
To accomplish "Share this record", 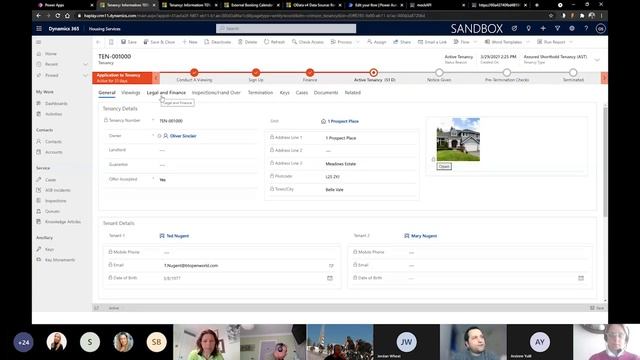I will point(402,42).
